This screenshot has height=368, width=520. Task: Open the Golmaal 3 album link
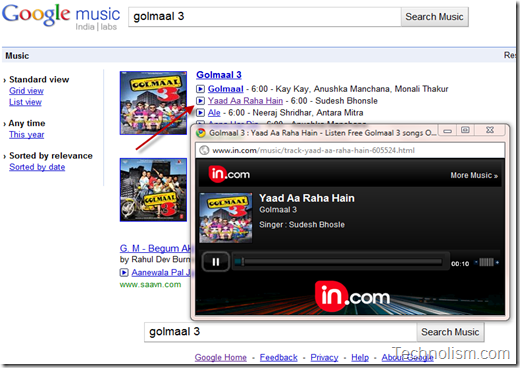point(219,75)
